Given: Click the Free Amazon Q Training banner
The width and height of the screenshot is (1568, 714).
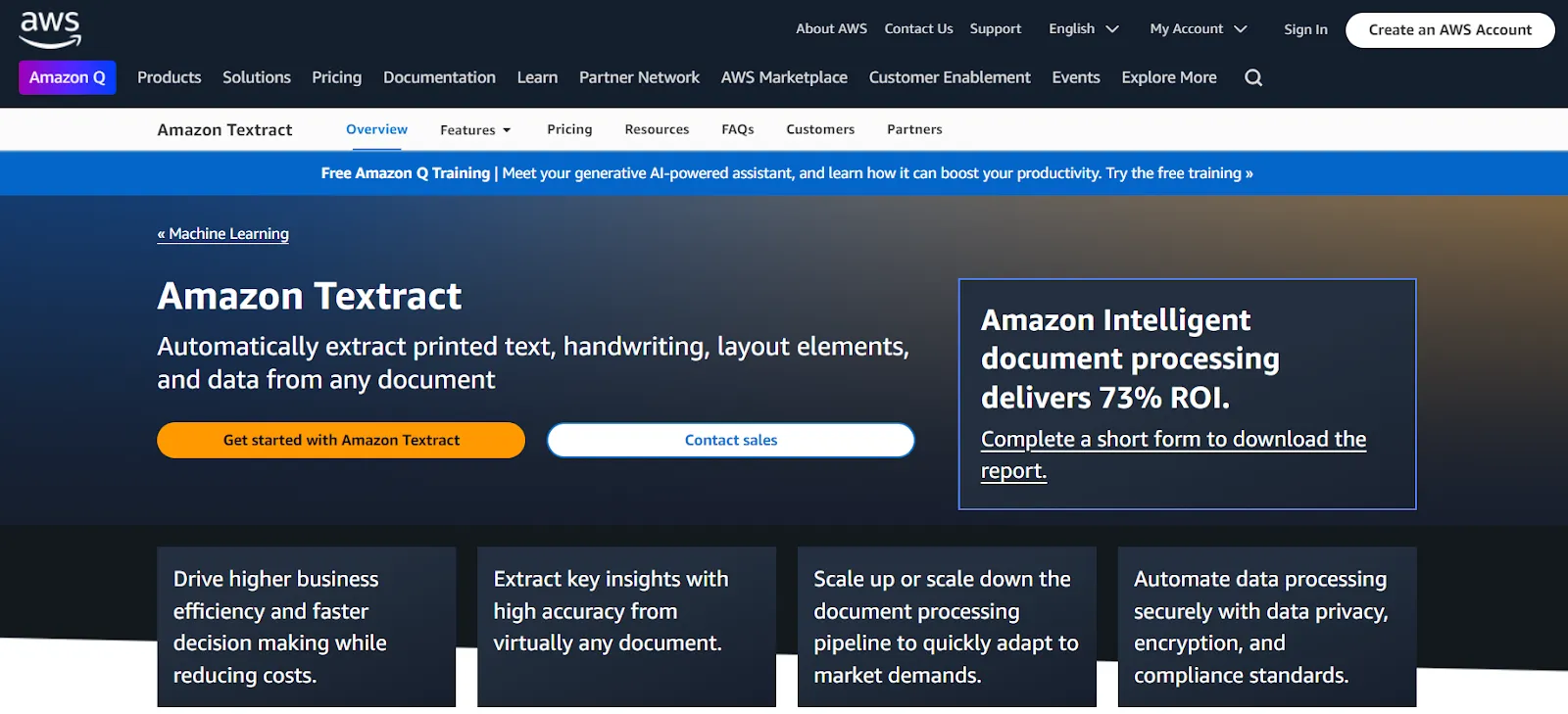Looking at the screenshot, I should point(787,173).
